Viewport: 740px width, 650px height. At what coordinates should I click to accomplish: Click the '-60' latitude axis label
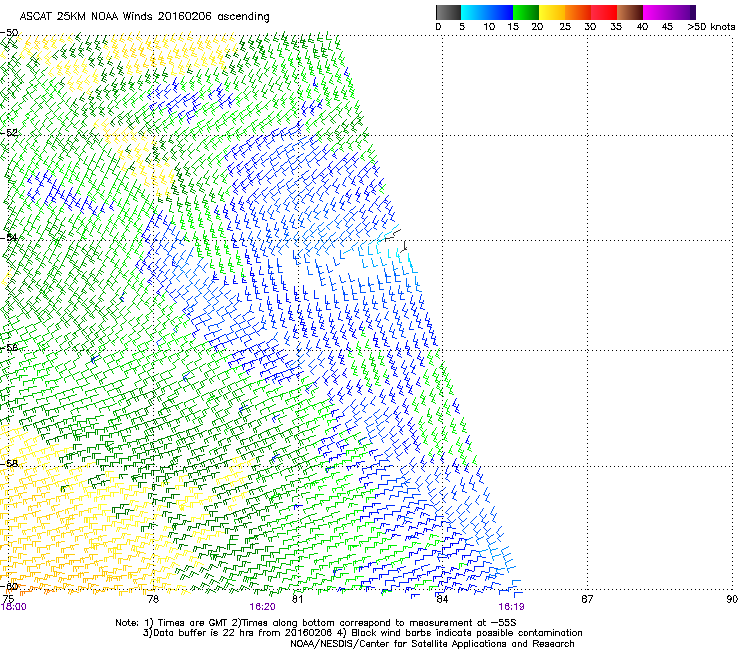click(9, 586)
